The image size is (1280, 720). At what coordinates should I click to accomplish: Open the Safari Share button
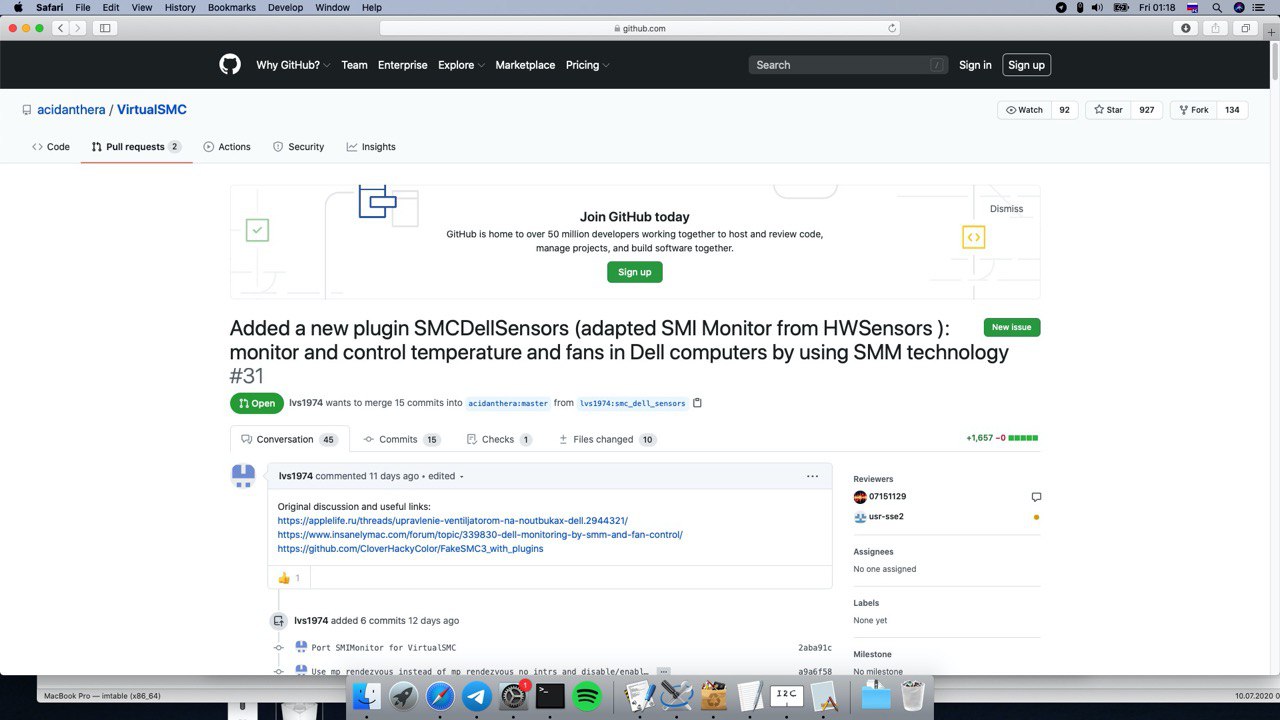1216,28
